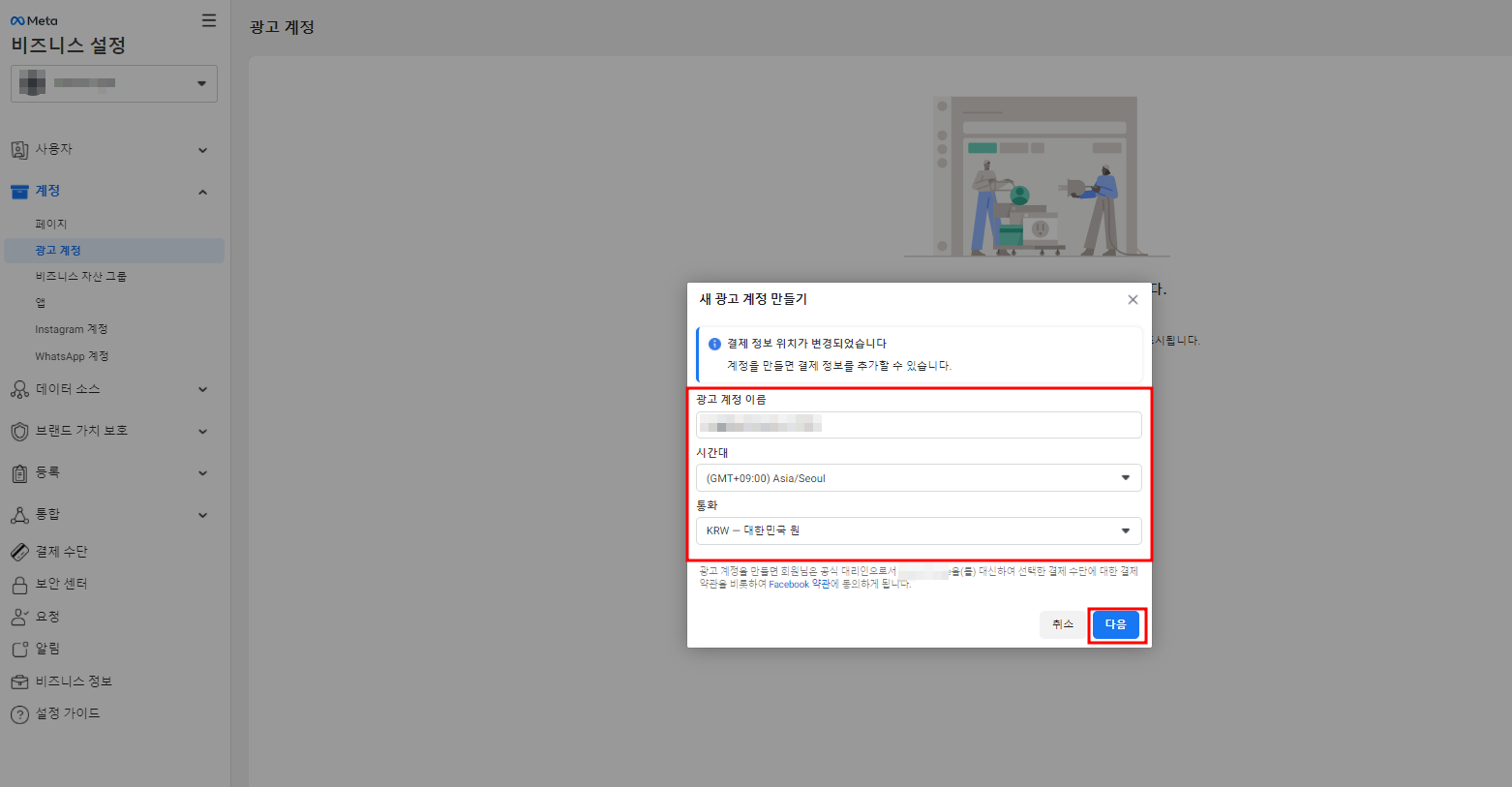
Task: Click the 등록 clipboard icon
Action: [x=19, y=472]
